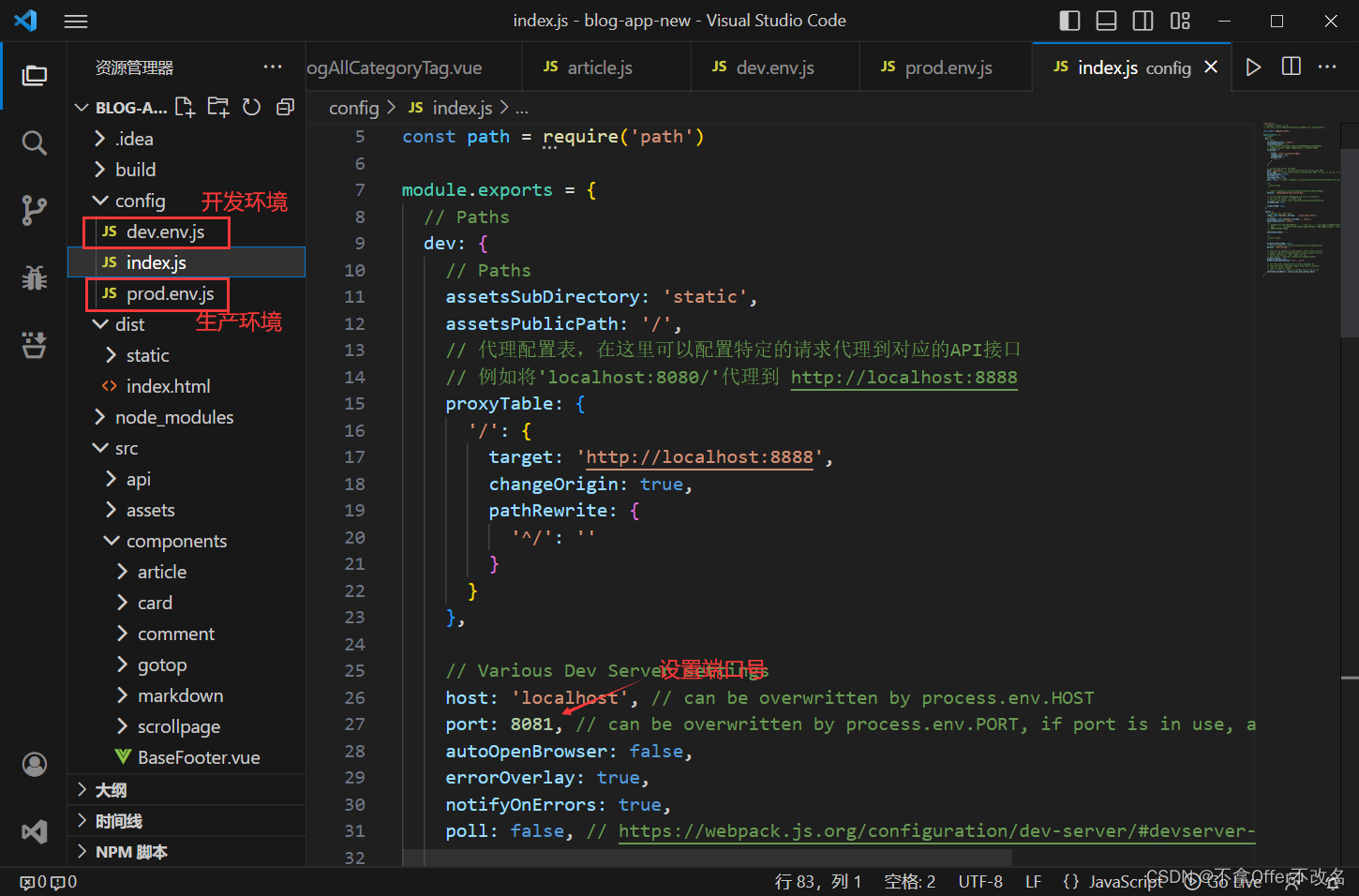Open the Explorer view in activity bar
Viewport: 1359px width, 896px height.
[x=35, y=75]
